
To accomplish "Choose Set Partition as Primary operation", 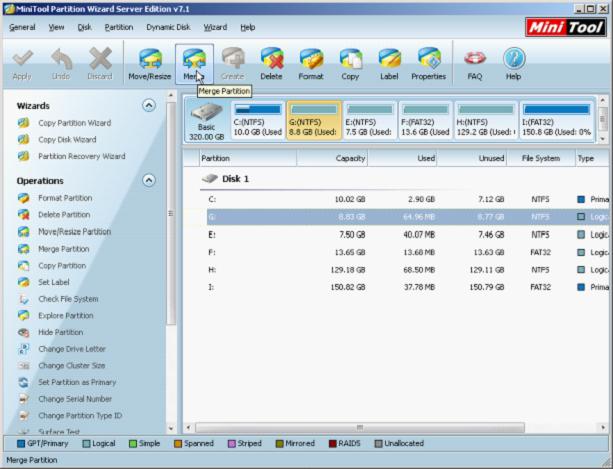I will [x=77, y=382].
